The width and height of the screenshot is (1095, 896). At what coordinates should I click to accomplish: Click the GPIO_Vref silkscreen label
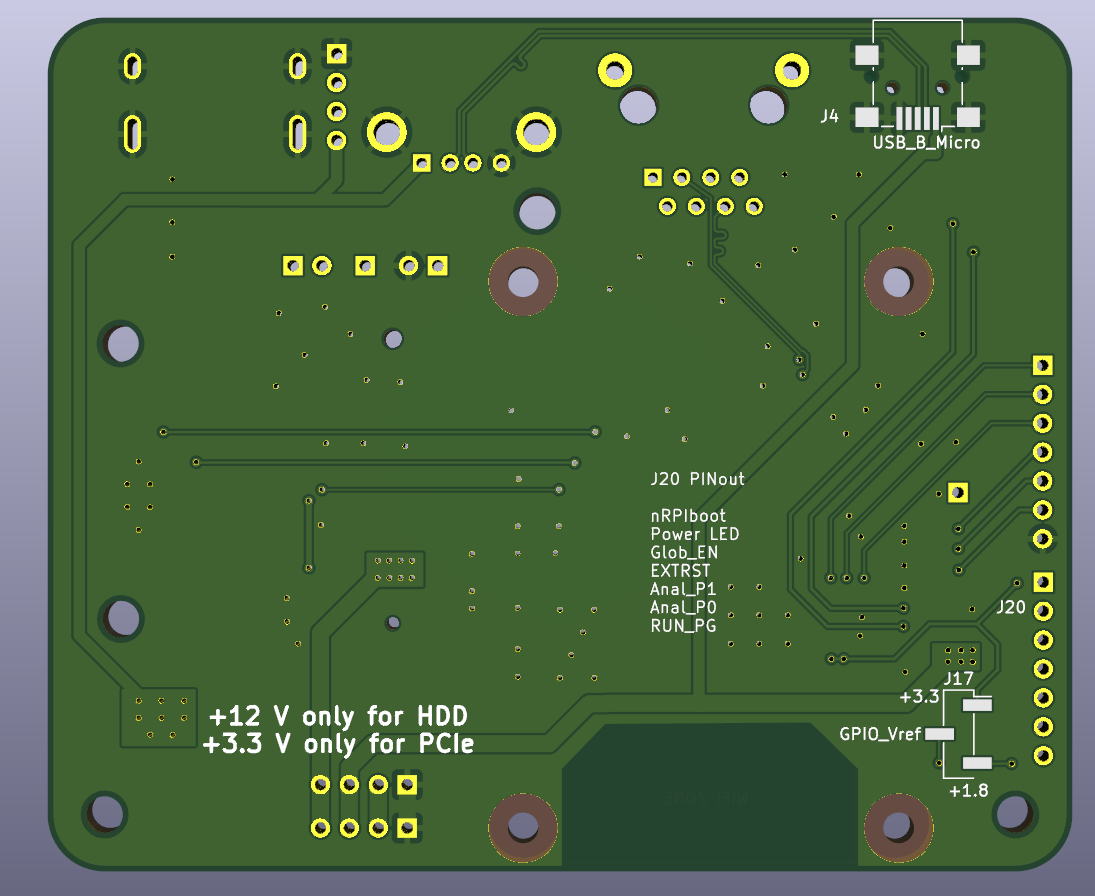tap(880, 734)
